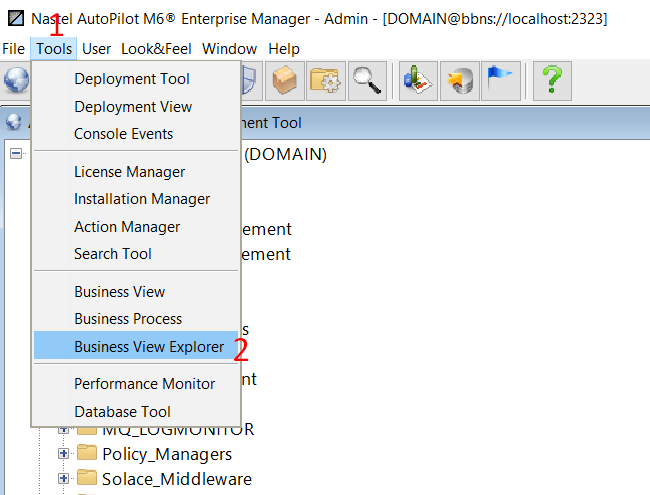Choose Action Manager menu entry
Image resolution: width=650 pixels, height=495 pixels.
click(136, 227)
